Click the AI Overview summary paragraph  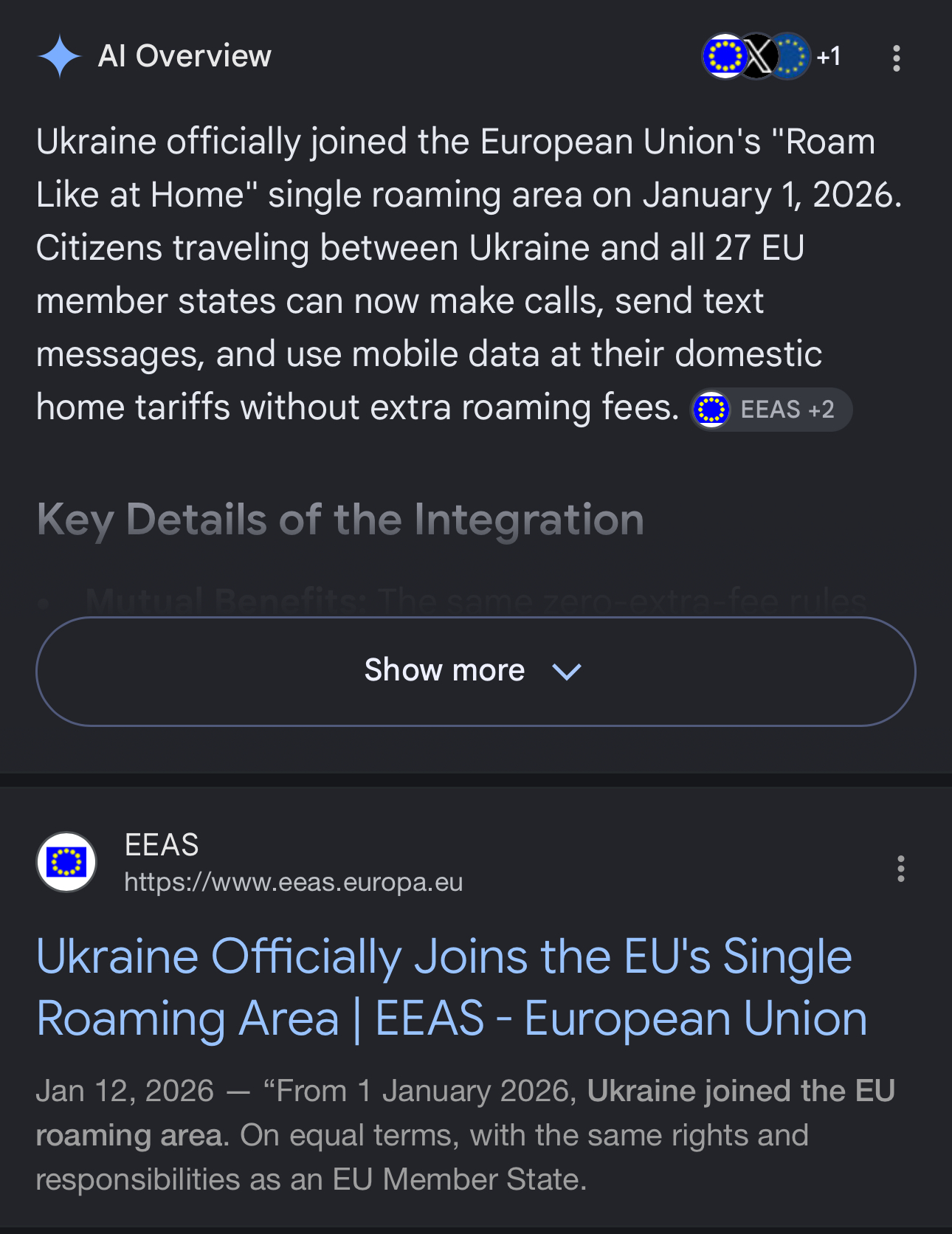pos(469,275)
